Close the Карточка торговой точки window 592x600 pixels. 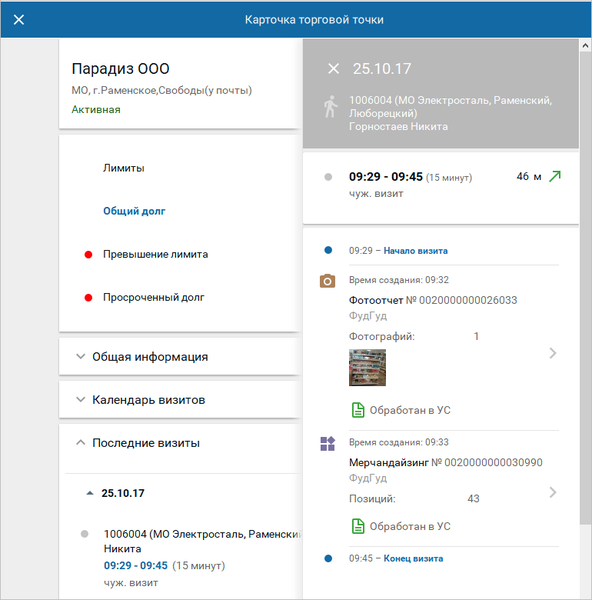click(x=19, y=20)
